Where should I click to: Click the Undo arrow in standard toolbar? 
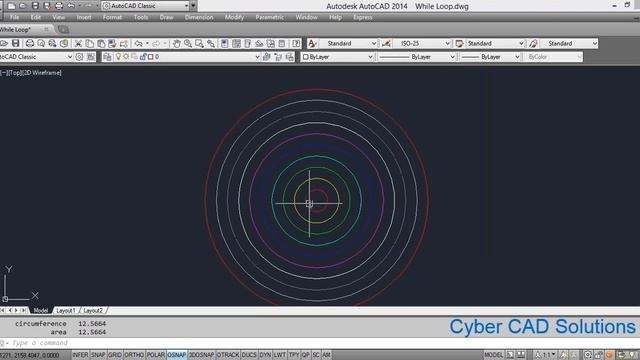click(139, 43)
